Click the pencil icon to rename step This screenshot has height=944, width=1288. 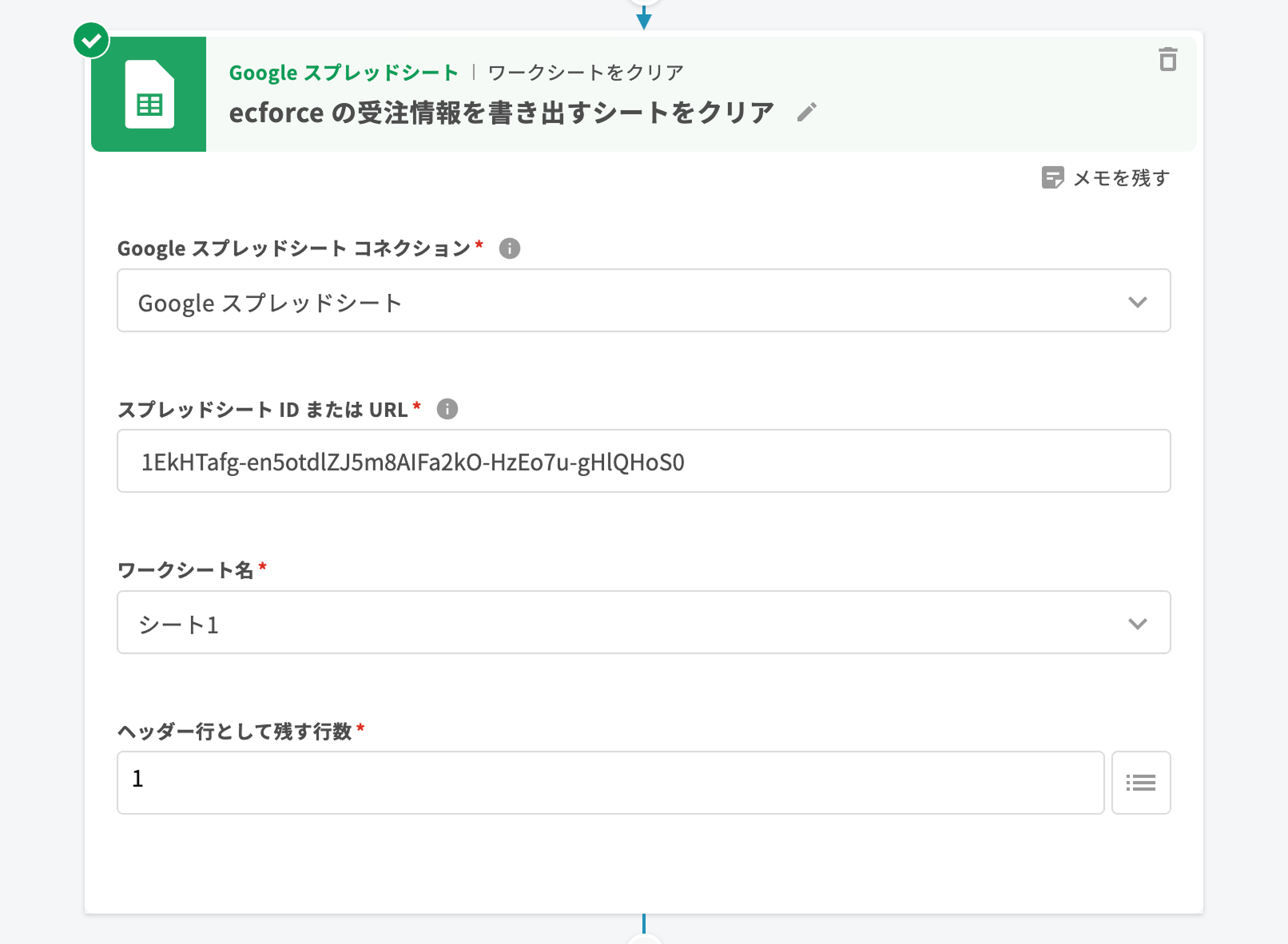tap(806, 113)
